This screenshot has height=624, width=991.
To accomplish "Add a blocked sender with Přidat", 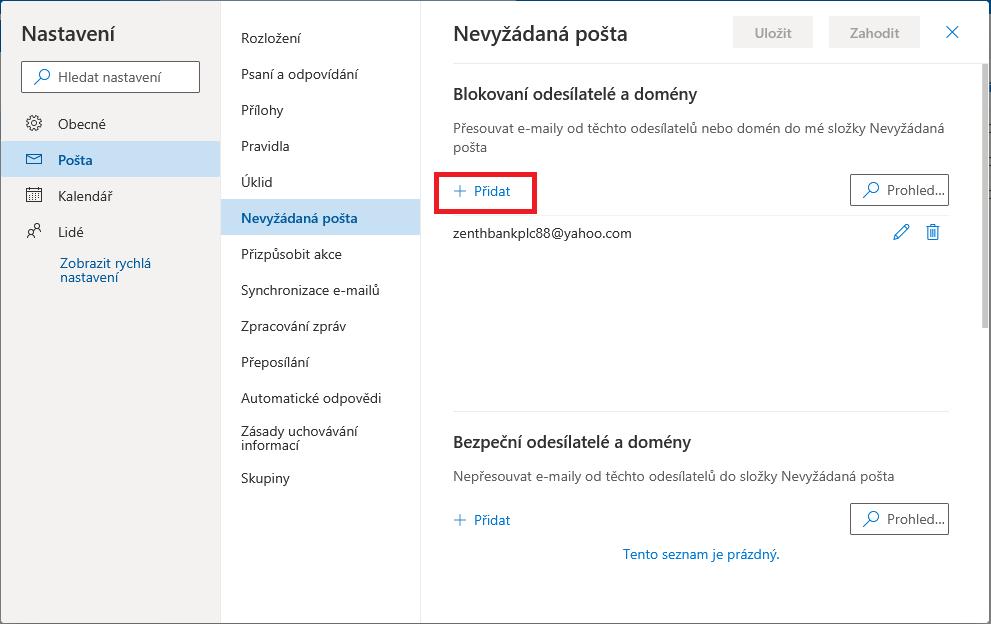I will (x=483, y=191).
